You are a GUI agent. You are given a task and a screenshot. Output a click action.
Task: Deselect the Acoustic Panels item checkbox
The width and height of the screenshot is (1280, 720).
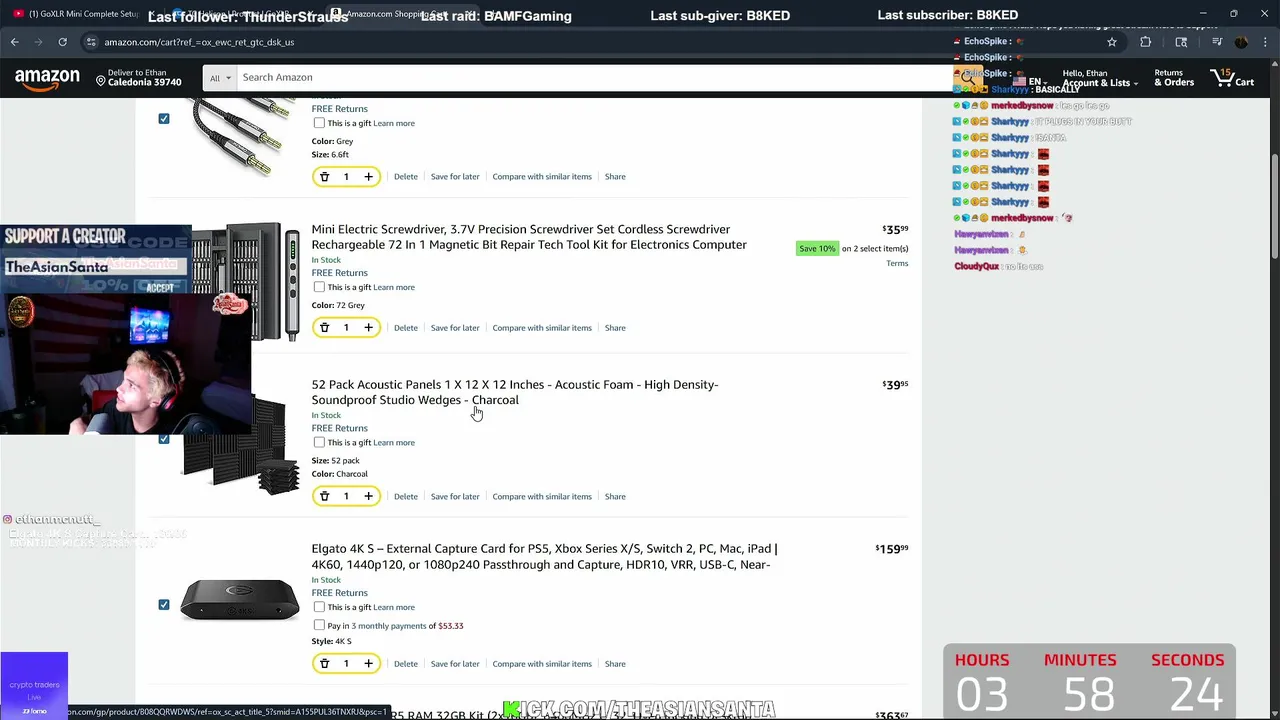click(164, 439)
